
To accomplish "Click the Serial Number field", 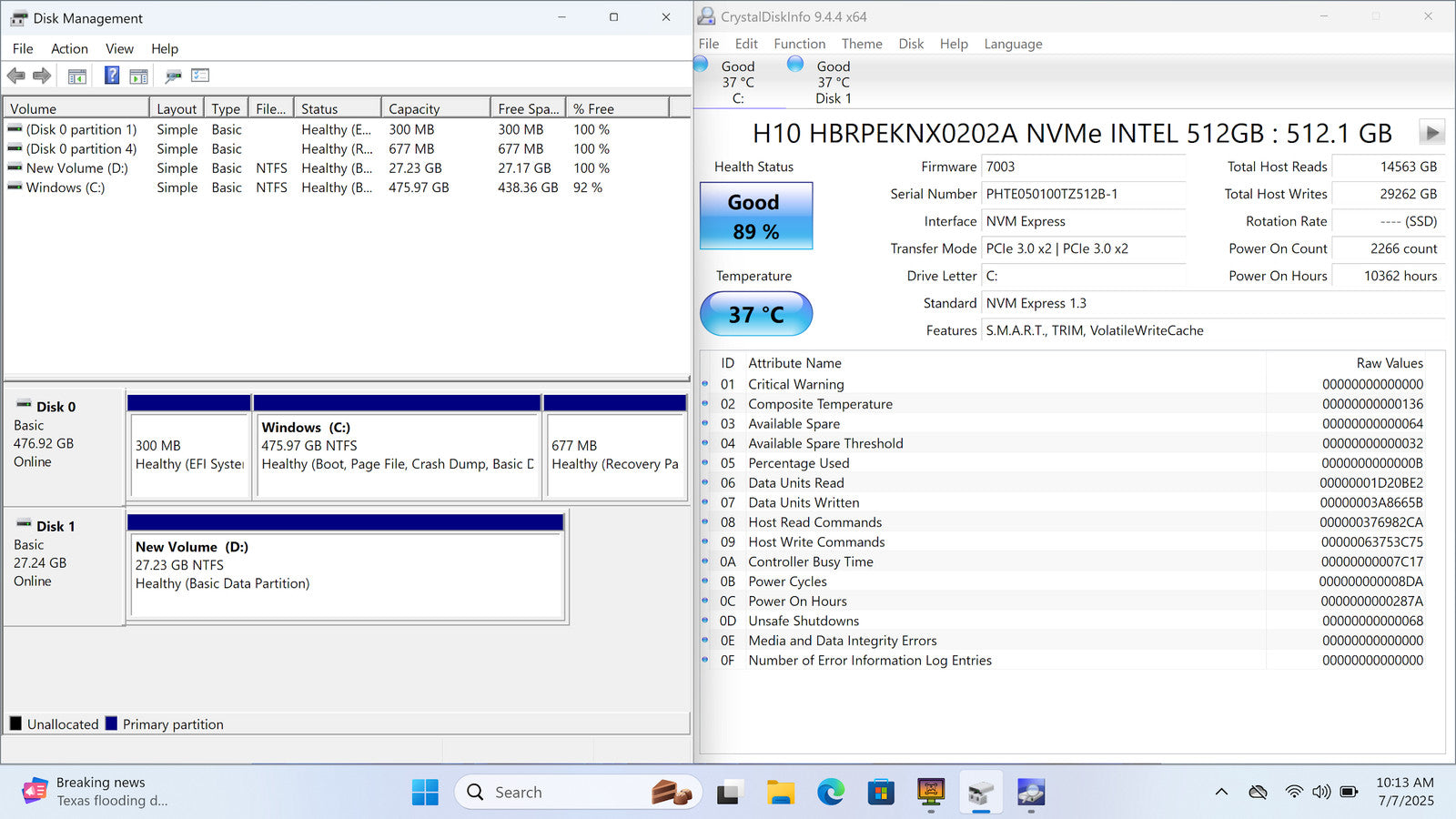I will pos(1083,194).
